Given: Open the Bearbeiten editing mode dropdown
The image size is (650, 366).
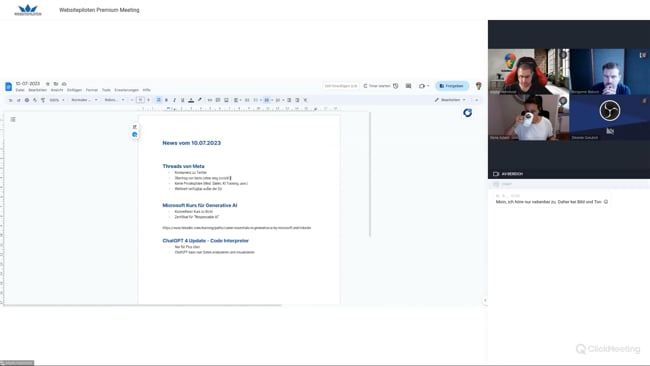Looking at the screenshot, I should [450, 100].
